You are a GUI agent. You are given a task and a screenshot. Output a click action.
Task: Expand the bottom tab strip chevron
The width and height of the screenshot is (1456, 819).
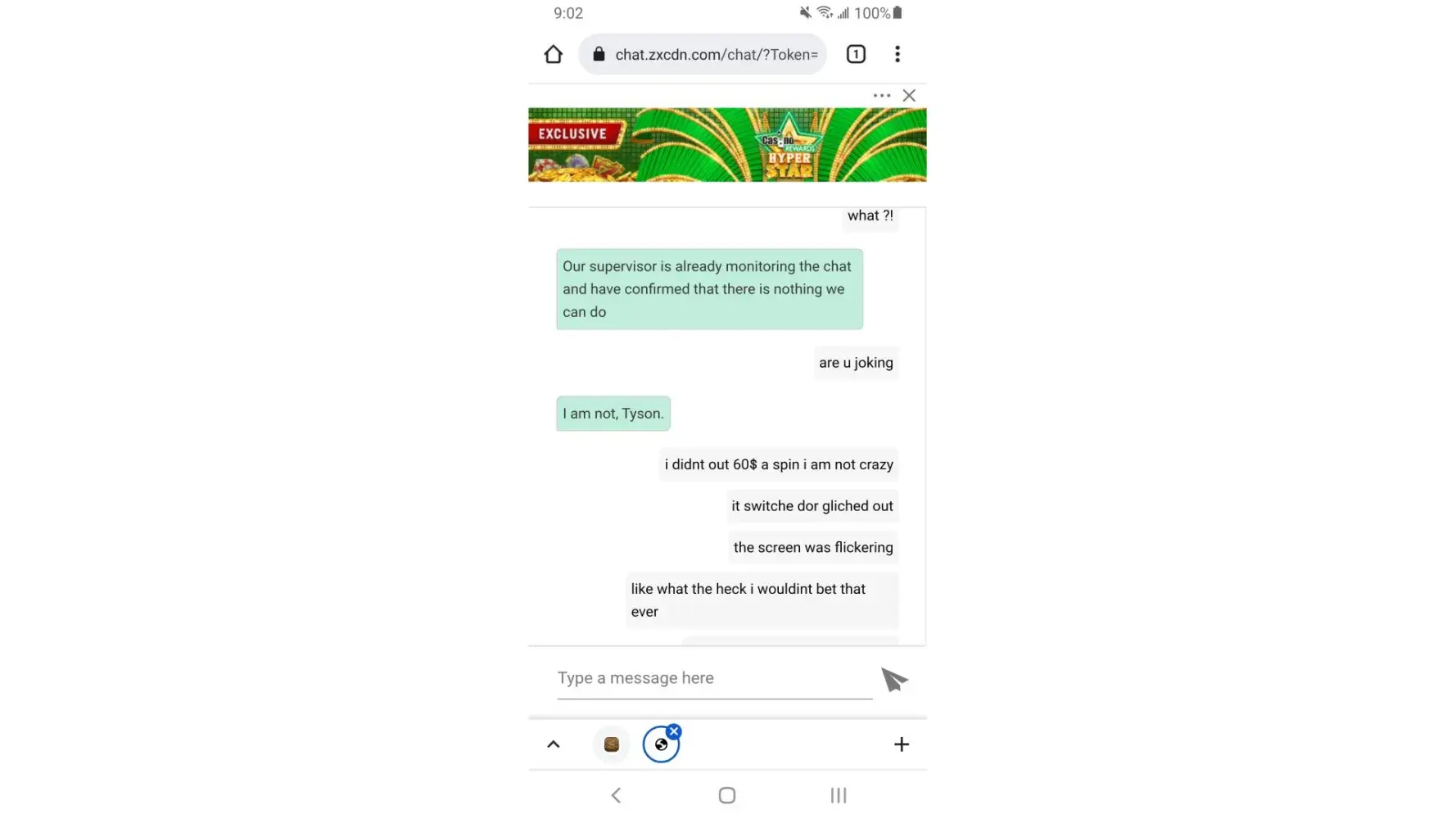[x=554, y=744]
